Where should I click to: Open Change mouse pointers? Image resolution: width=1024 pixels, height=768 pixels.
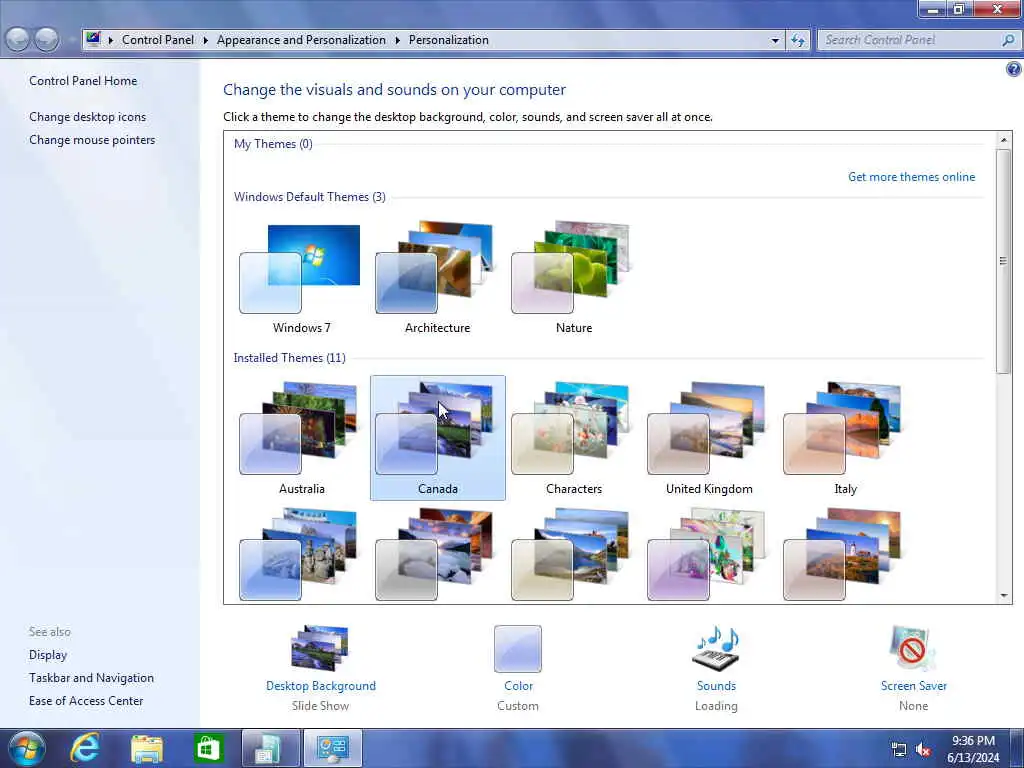click(92, 140)
